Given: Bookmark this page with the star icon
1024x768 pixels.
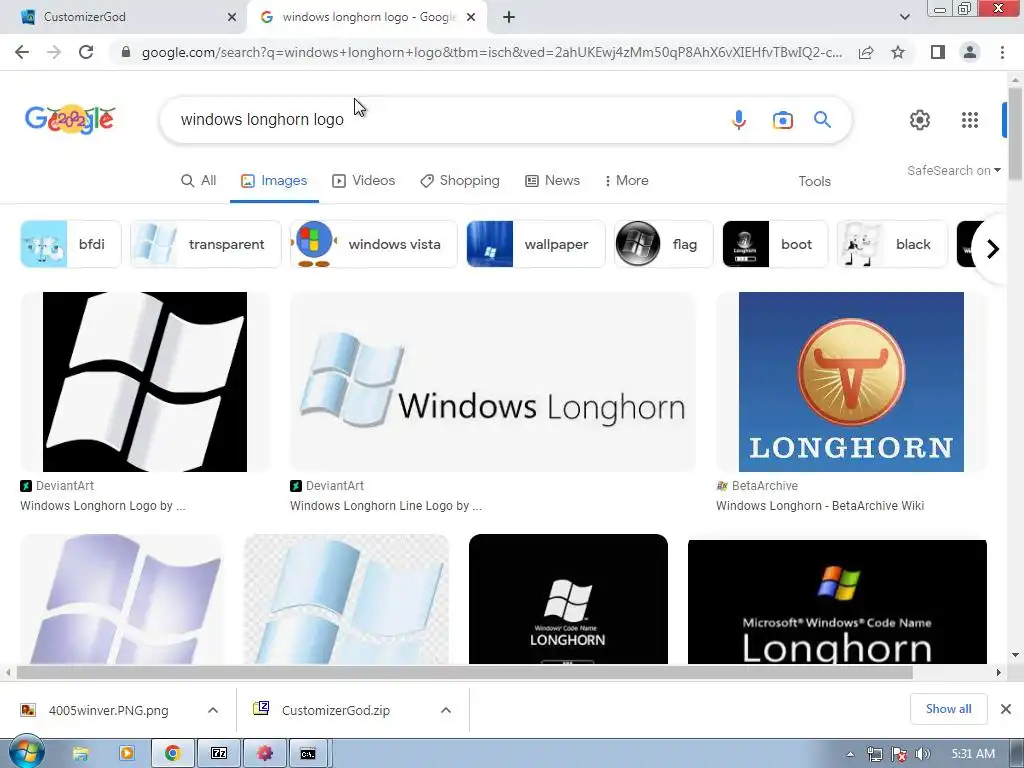Looking at the screenshot, I should (898, 52).
